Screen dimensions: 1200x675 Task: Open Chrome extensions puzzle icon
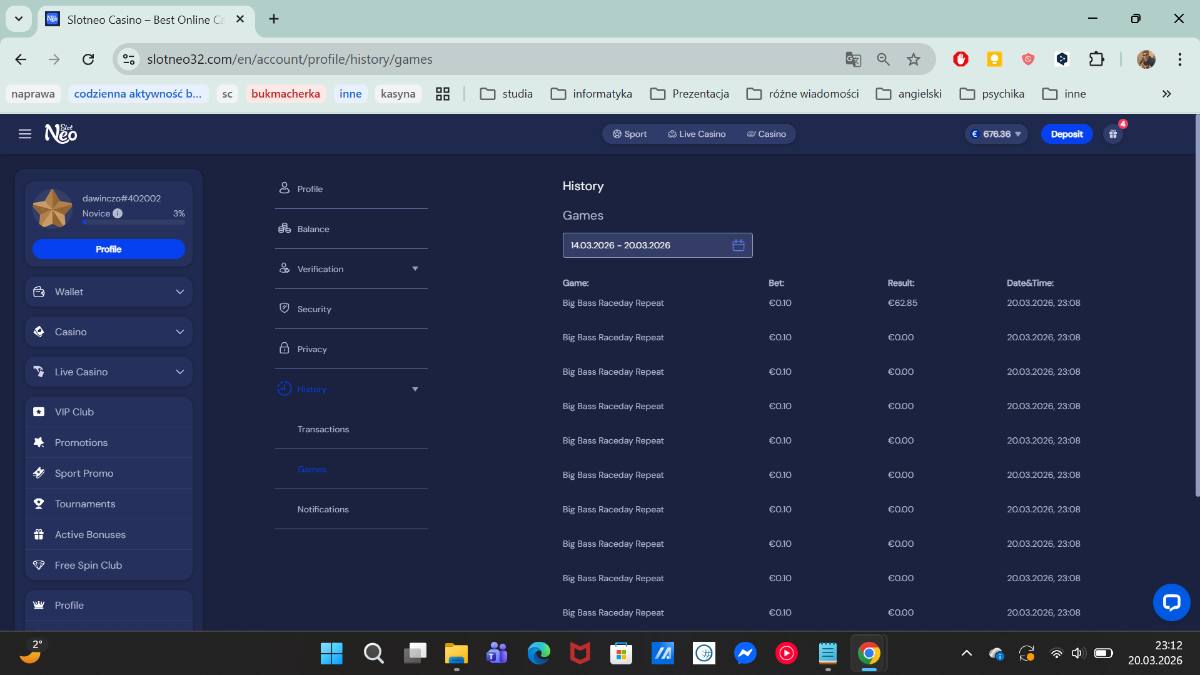(1096, 59)
